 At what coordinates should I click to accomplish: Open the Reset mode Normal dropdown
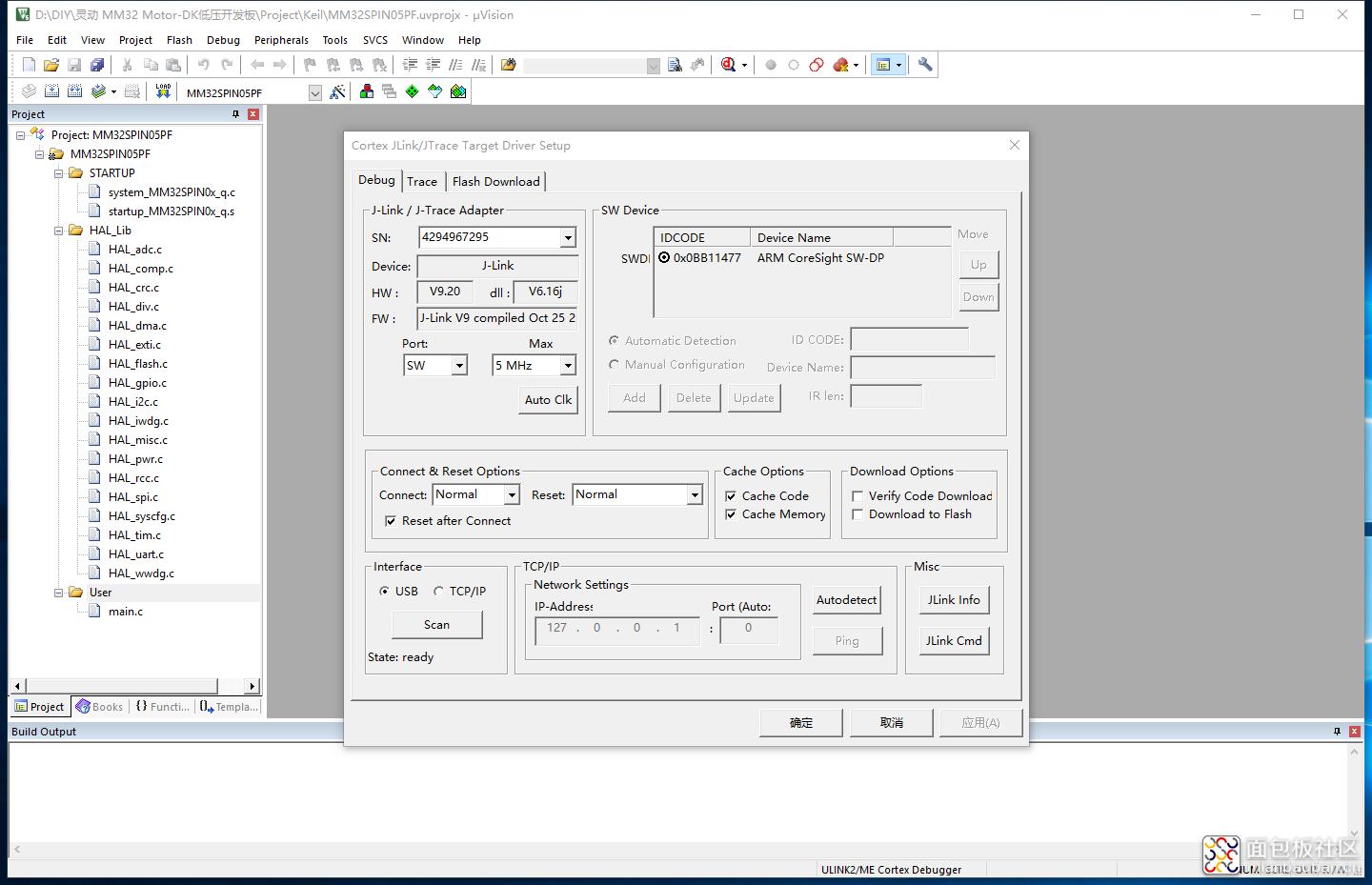(695, 495)
